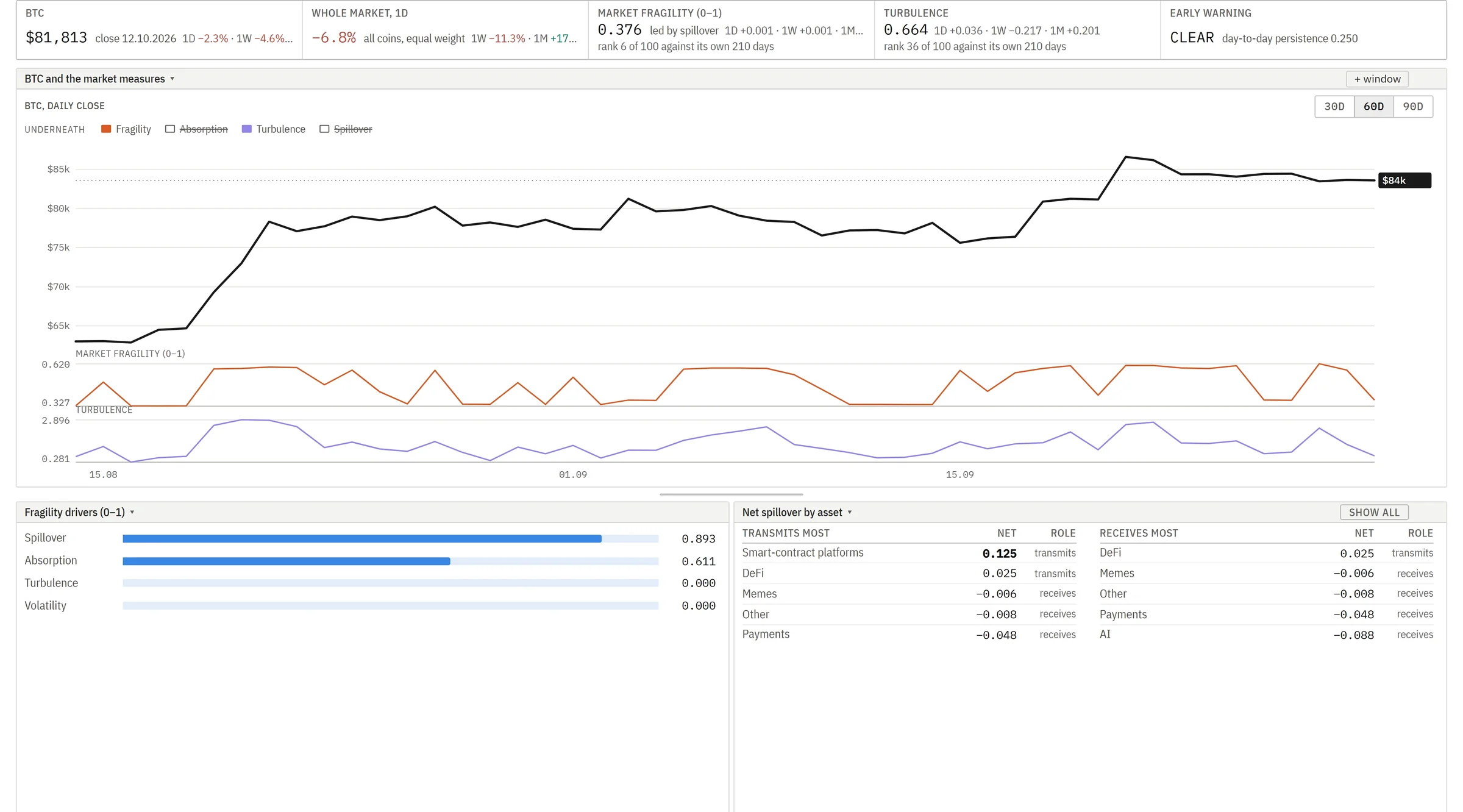Click the MARKET FRAGILITY (0–1) subchart label
Viewport: 1463px width, 812px height.
click(130, 354)
